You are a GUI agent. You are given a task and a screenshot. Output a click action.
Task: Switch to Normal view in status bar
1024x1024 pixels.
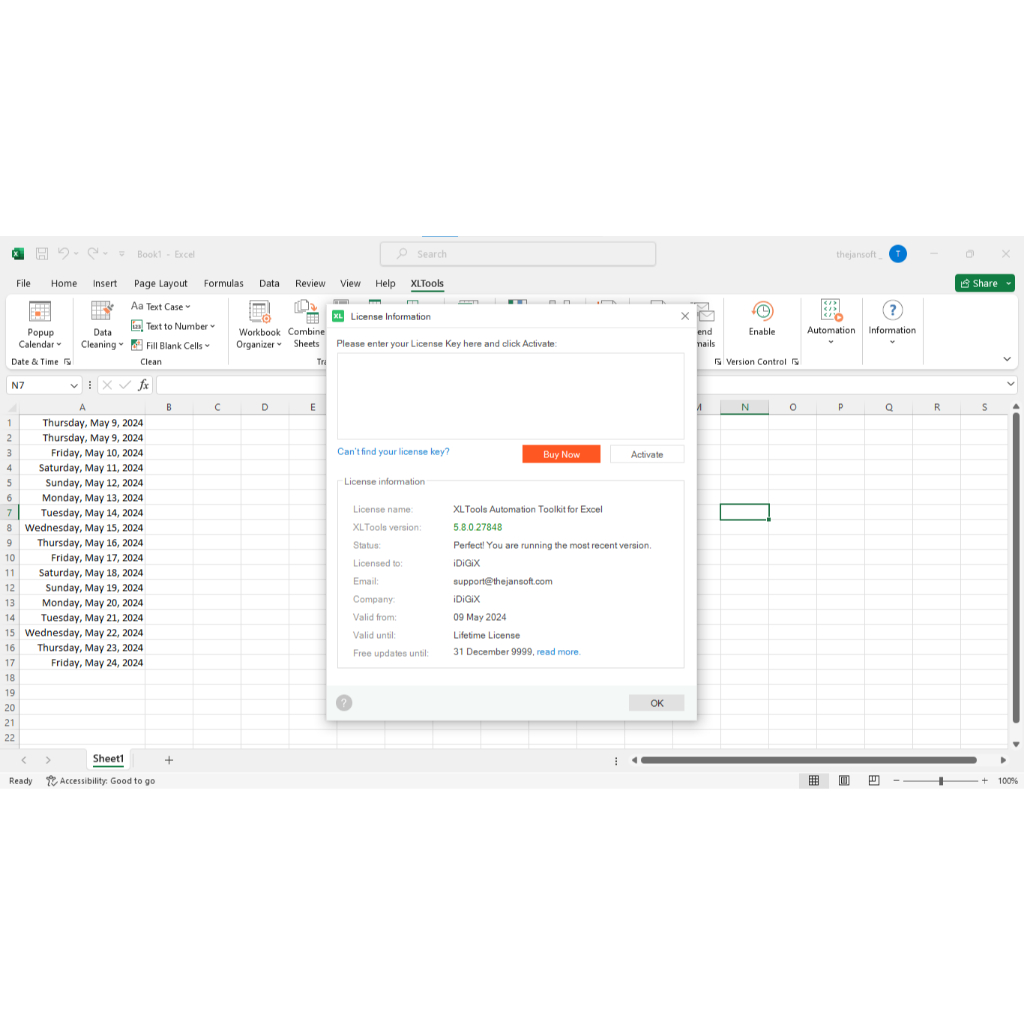click(x=814, y=780)
